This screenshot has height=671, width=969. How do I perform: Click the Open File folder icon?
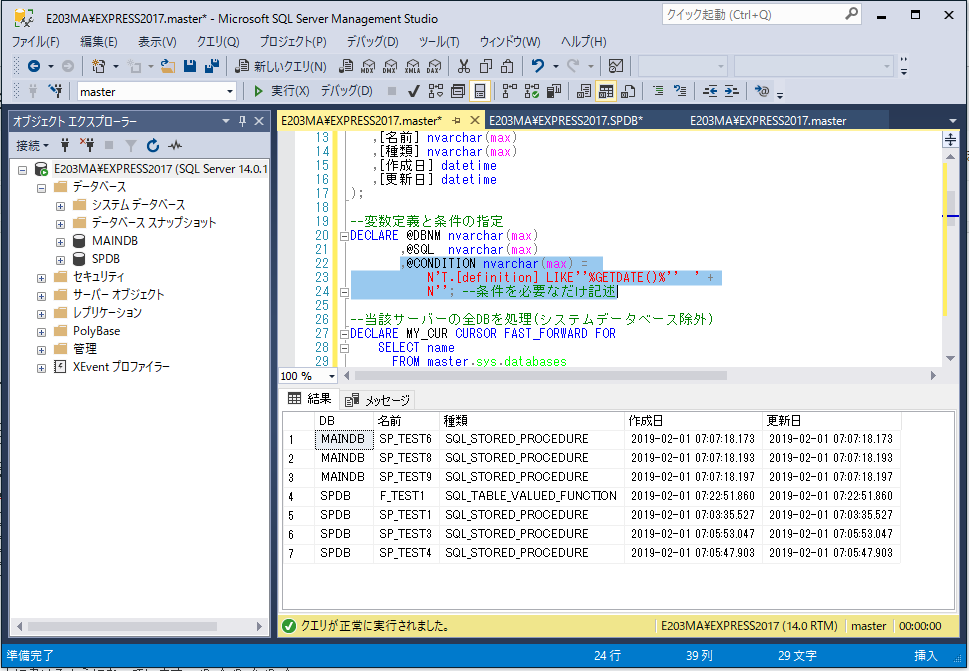(167, 66)
